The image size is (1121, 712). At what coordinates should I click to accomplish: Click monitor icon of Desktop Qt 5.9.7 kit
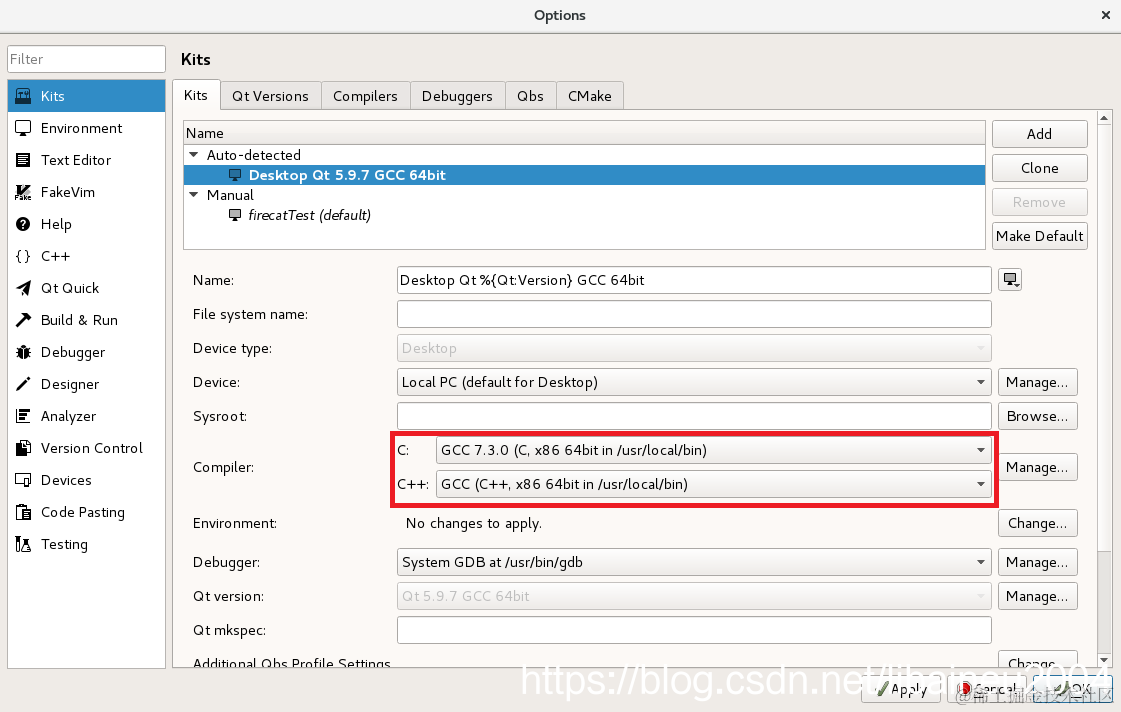tap(234, 175)
